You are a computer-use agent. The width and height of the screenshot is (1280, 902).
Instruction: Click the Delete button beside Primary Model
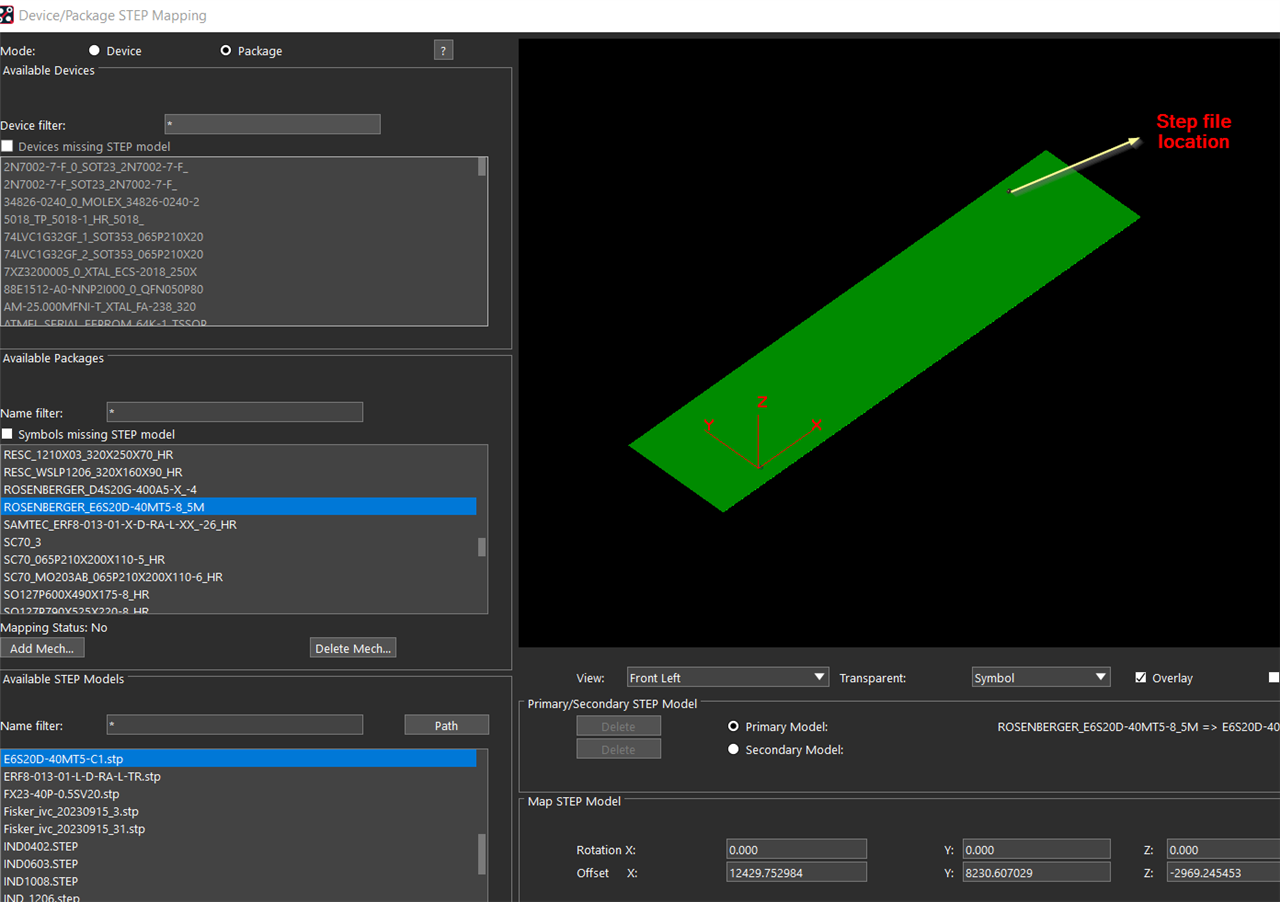(x=619, y=726)
